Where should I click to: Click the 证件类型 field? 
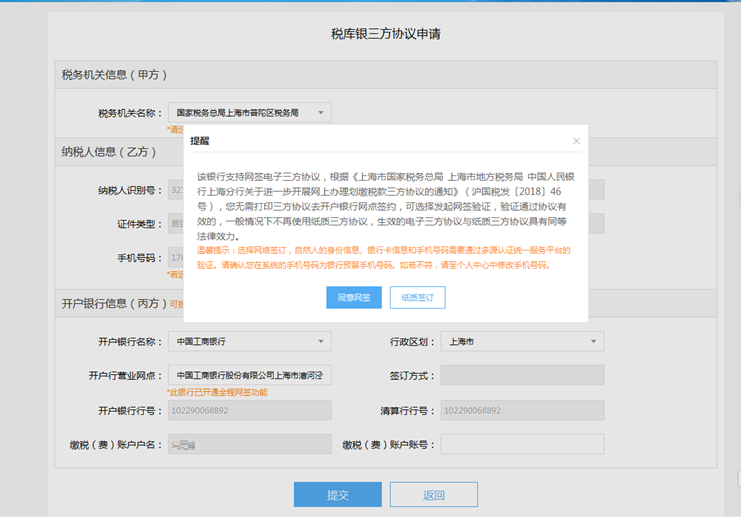click(175, 223)
